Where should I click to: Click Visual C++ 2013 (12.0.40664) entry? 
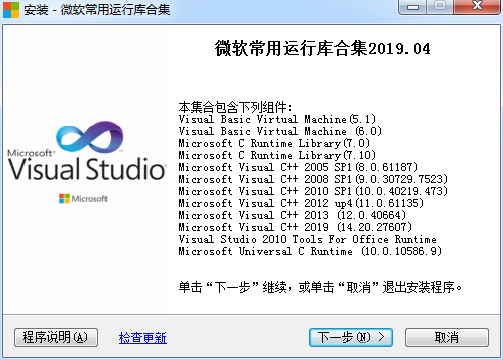(x=292, y=215)
